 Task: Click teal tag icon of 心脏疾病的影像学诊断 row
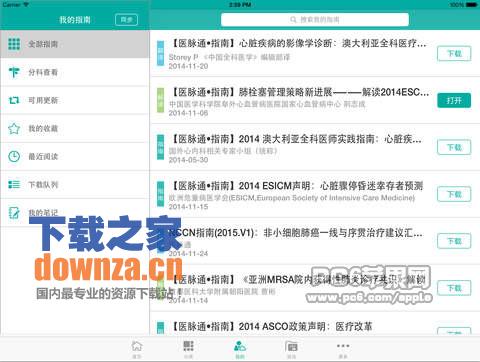(x=160, y=53)
